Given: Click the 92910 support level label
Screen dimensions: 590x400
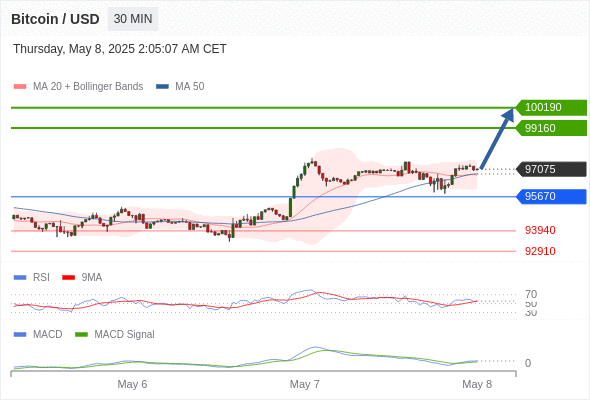Looking at the screenshot, I should pyautogui.click(x=540, y=251).
